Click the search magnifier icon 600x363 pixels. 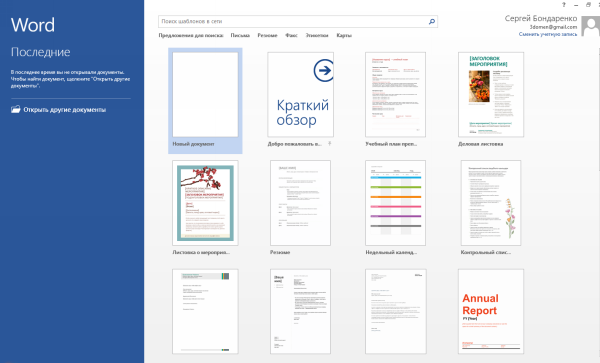tap(432, 22)
